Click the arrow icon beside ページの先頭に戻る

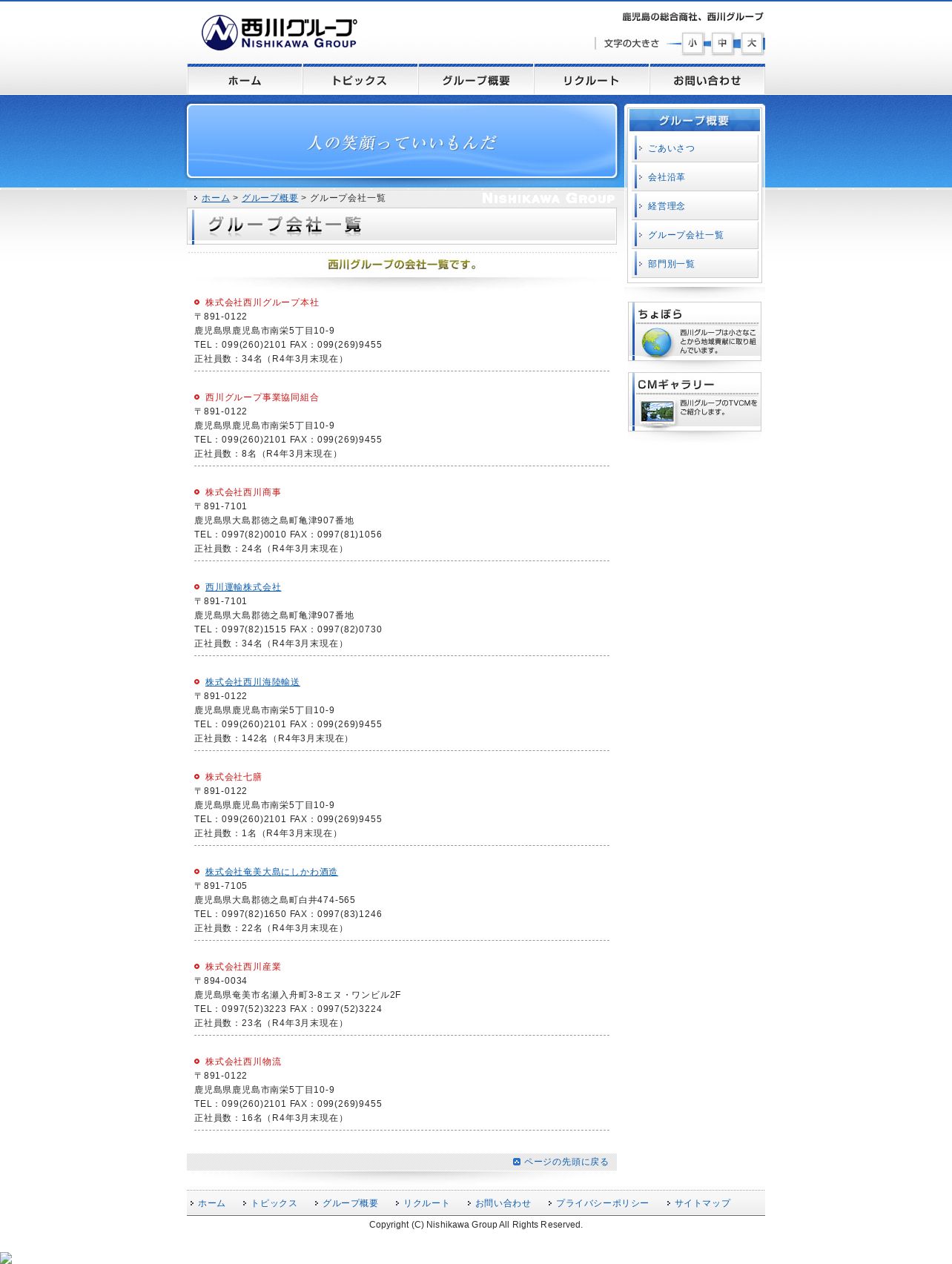coord(517,1162)
